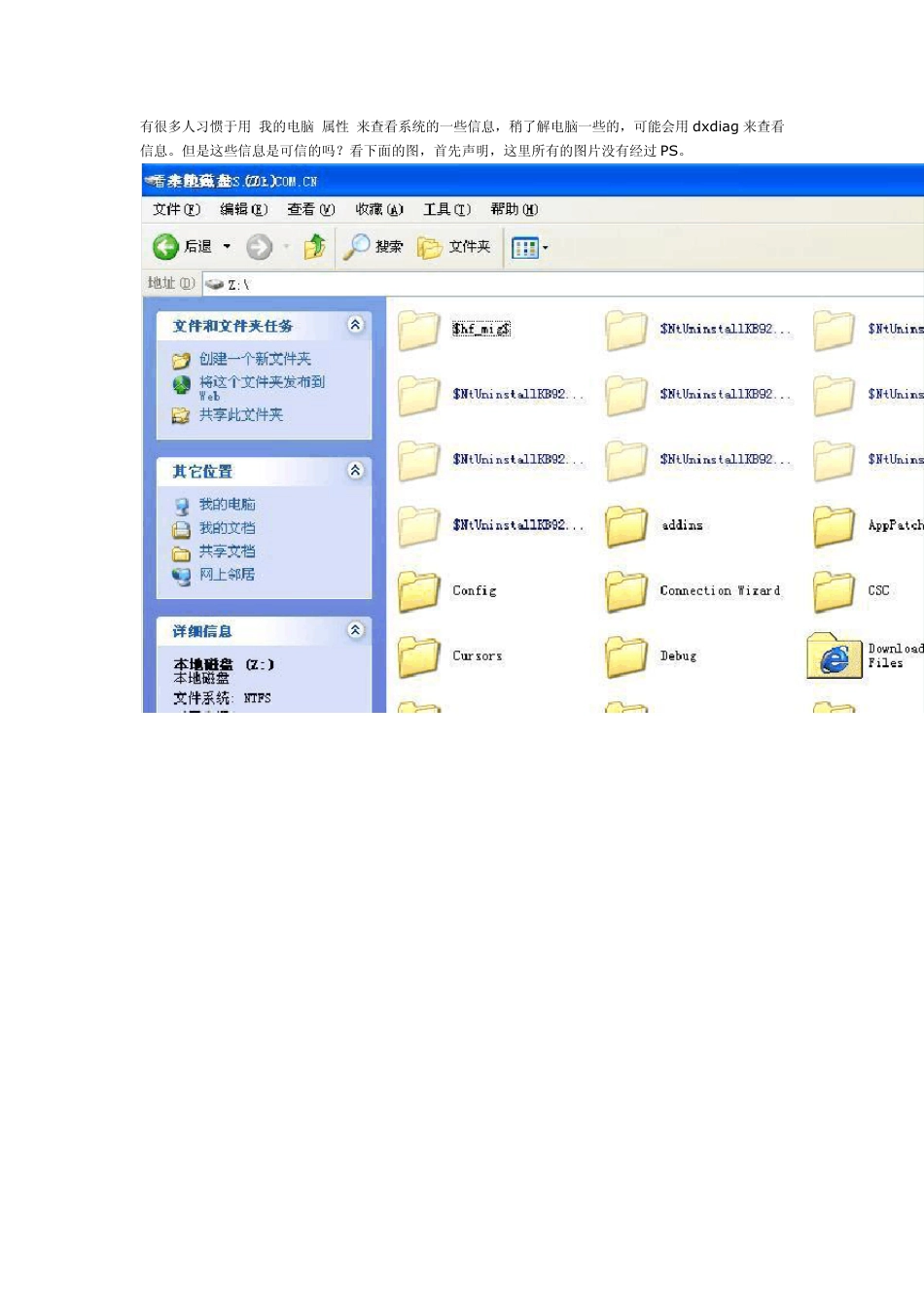Collapse the 其它位置 panel
The image size is (924, 1307).
point(356,471)
